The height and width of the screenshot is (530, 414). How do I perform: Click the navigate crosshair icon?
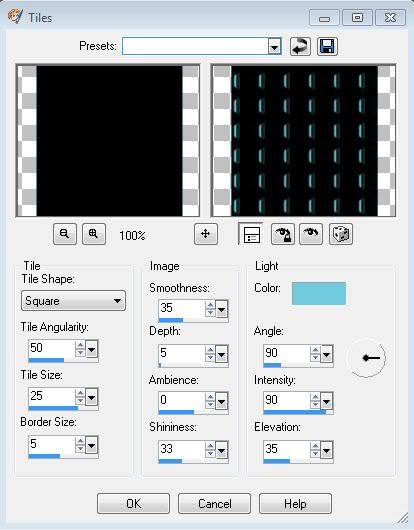[206, 234]
